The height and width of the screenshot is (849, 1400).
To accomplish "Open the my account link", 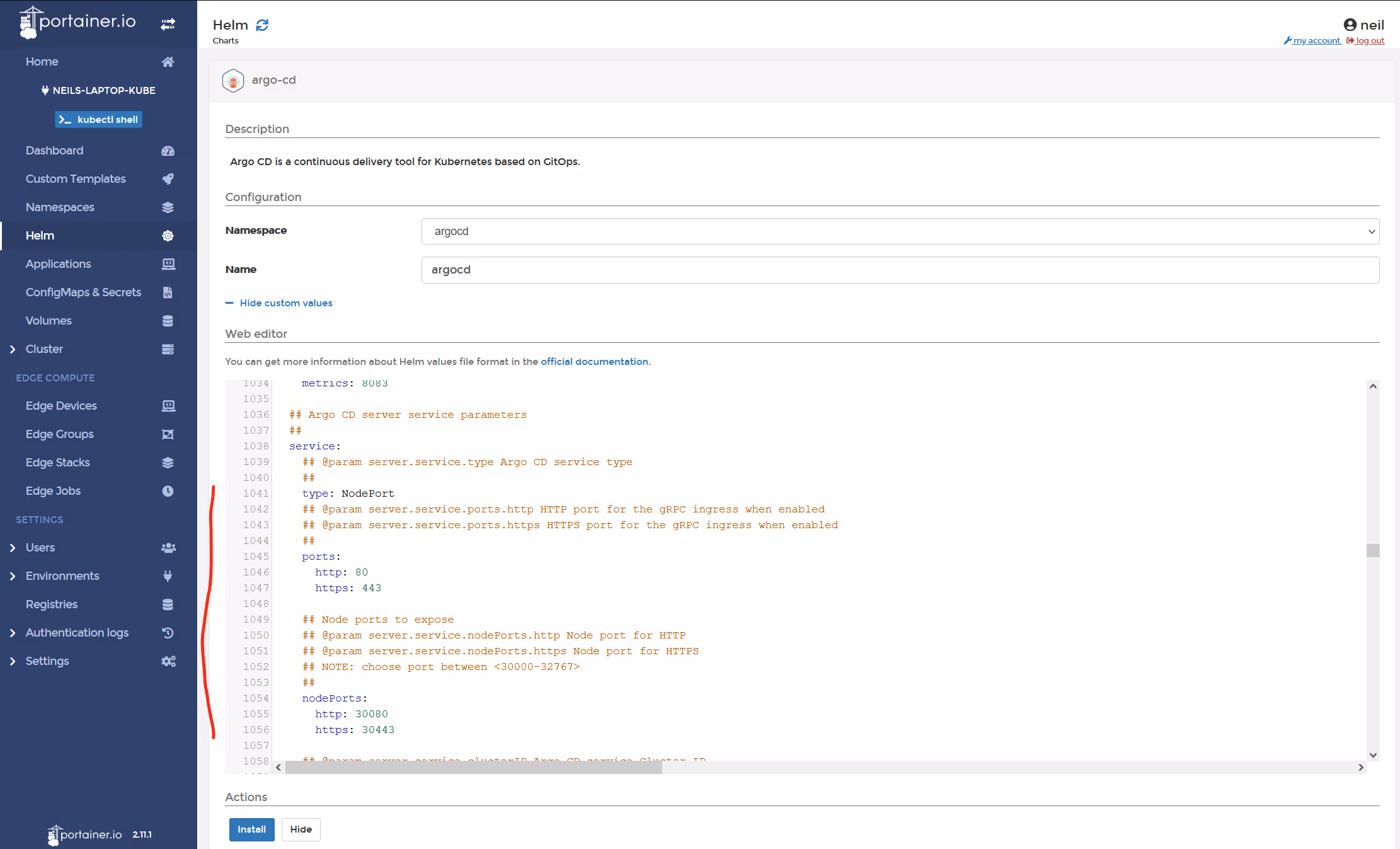I will [x=1312, y=41].
